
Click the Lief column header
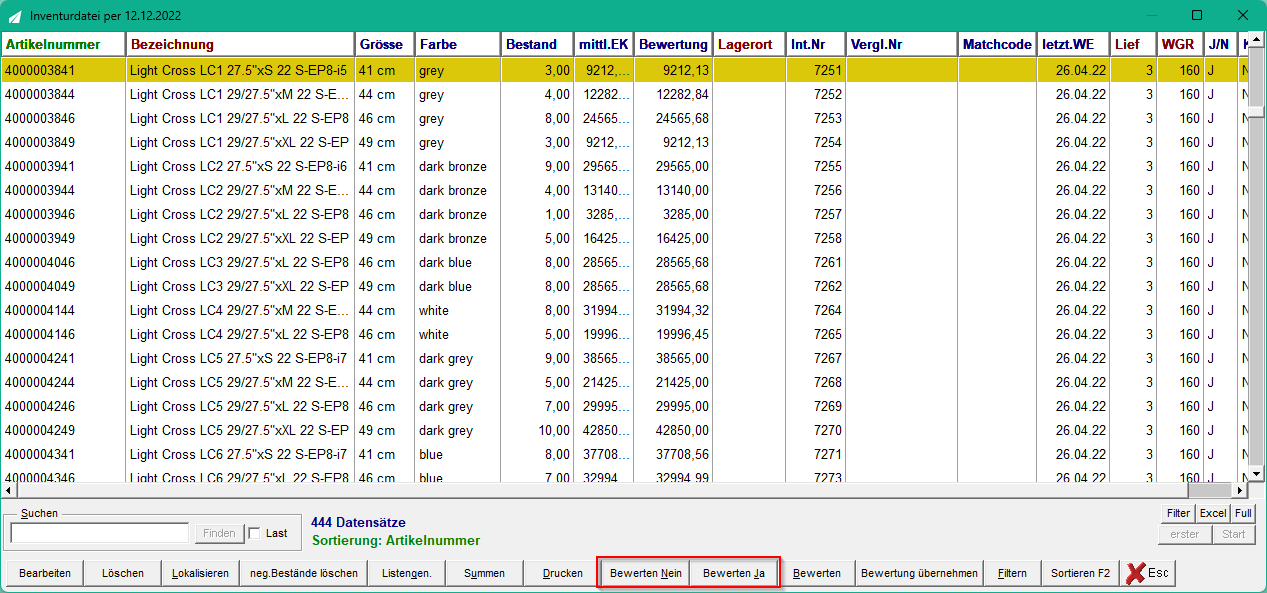pyautogui.click(x=1134, y=44)
